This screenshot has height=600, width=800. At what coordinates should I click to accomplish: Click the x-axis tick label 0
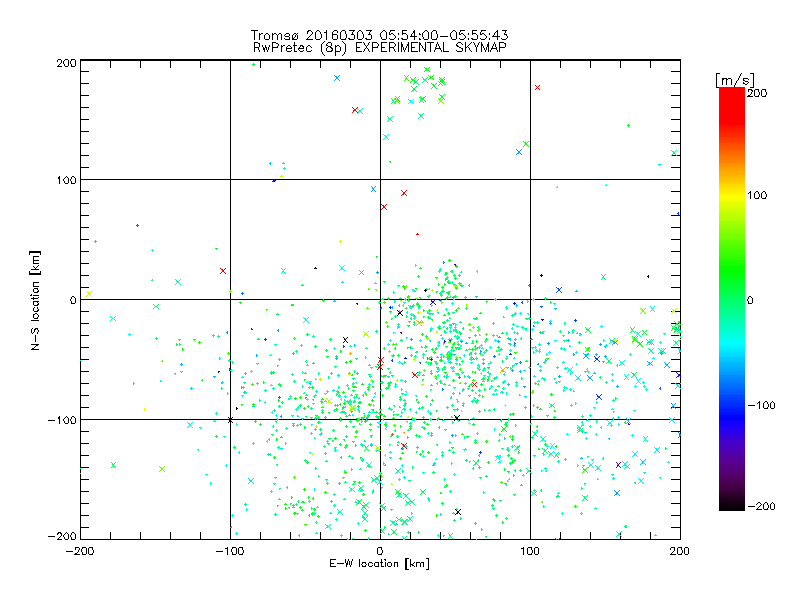(x=380, y=551)
